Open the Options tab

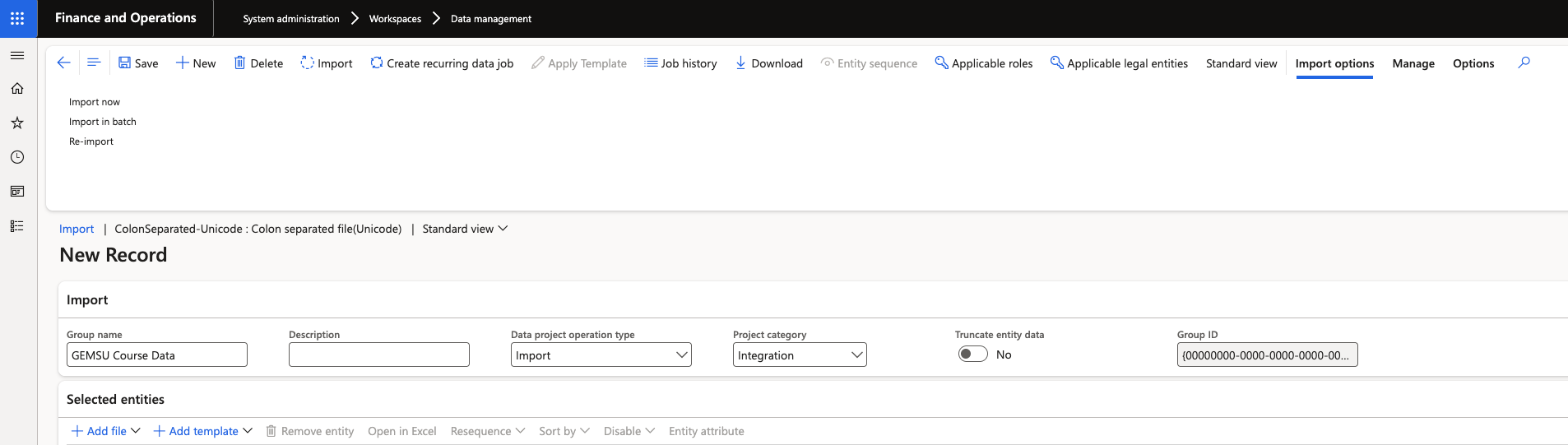[1473, 63]
